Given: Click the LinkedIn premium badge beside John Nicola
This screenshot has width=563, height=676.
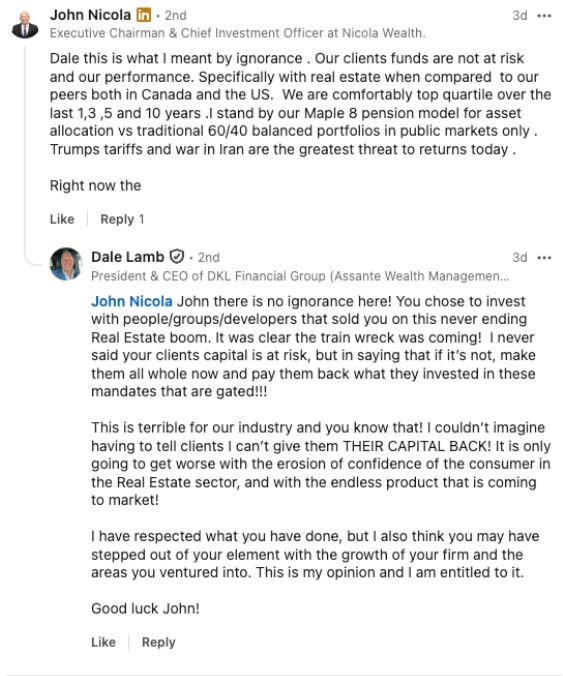Looking at the screenshot, I should (x=144, y=15).
